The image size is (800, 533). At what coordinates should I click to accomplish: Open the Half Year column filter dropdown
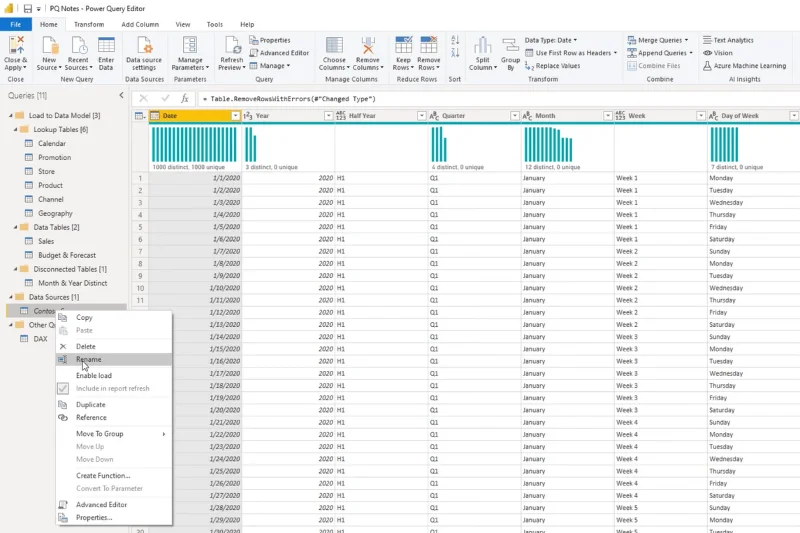click(x=421, y=116)
